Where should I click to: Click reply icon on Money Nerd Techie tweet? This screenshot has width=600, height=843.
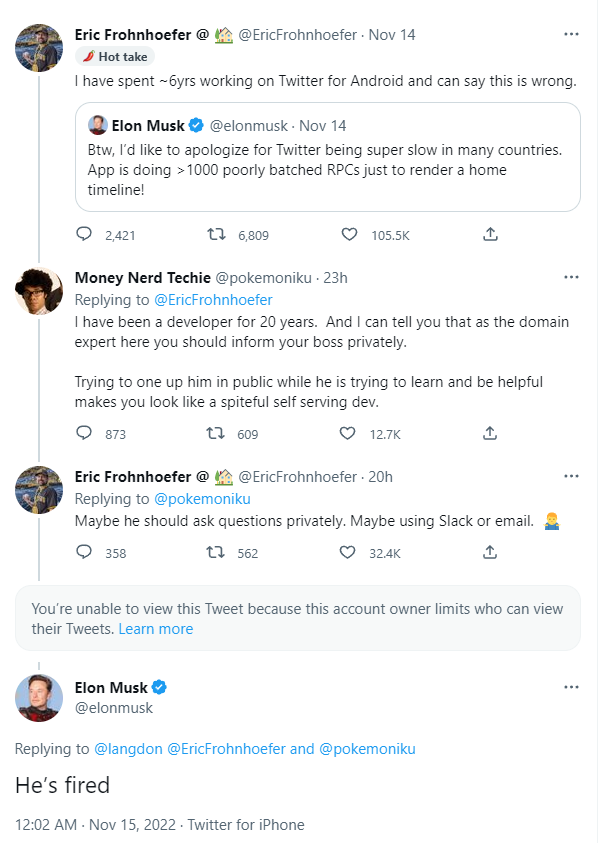[x=84, y=434]
